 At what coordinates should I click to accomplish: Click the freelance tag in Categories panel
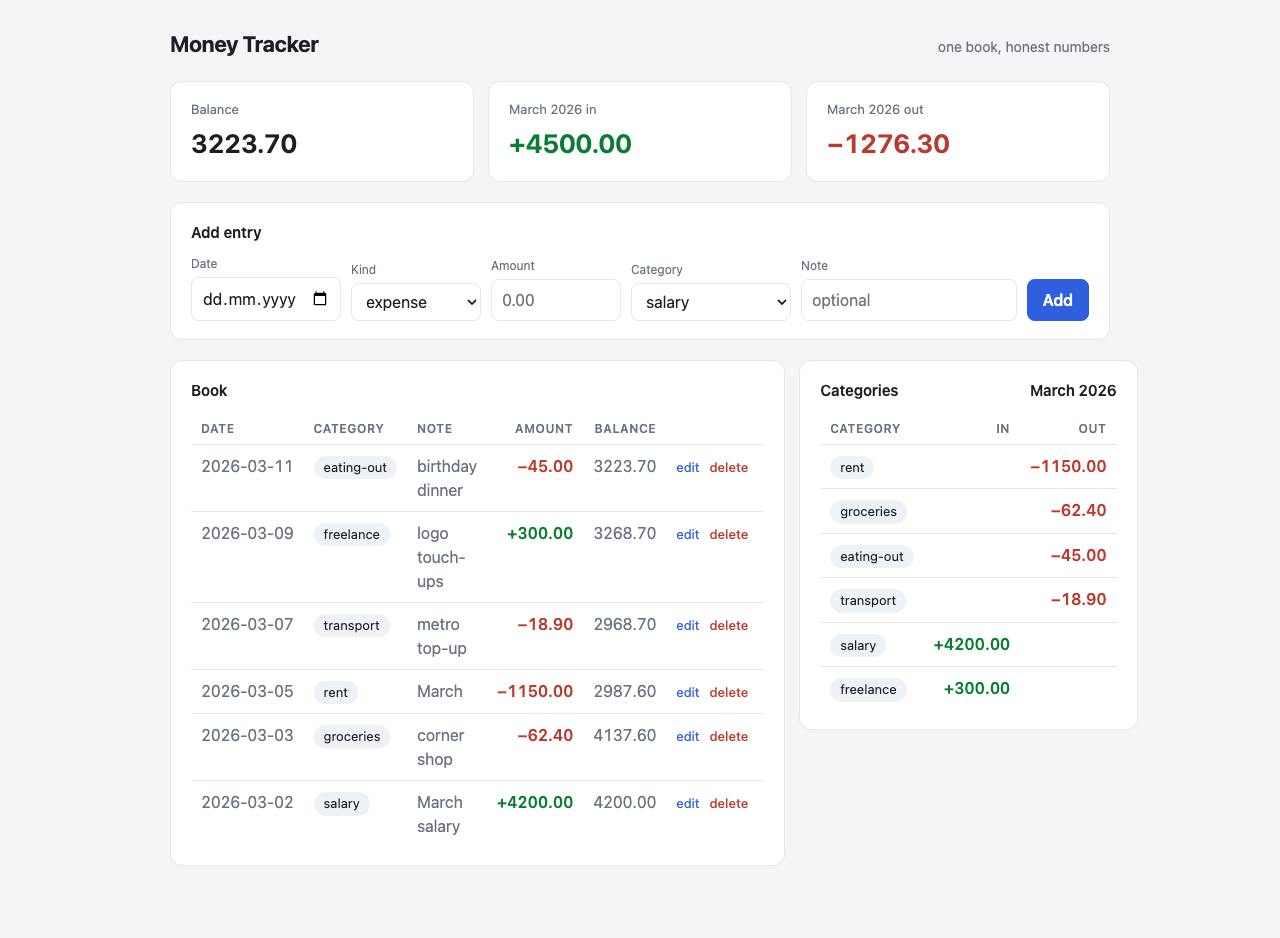(868, 689)
